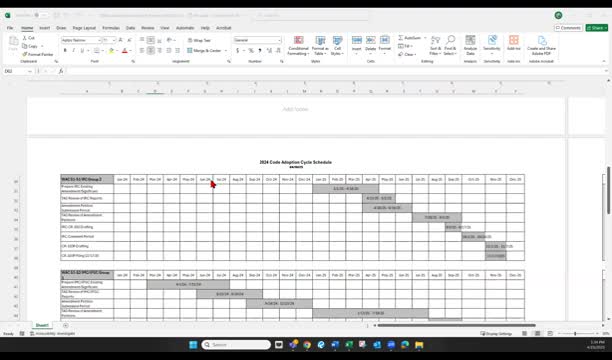
Task: Toggle top align in Alignment group
Action: click(142, 40)
